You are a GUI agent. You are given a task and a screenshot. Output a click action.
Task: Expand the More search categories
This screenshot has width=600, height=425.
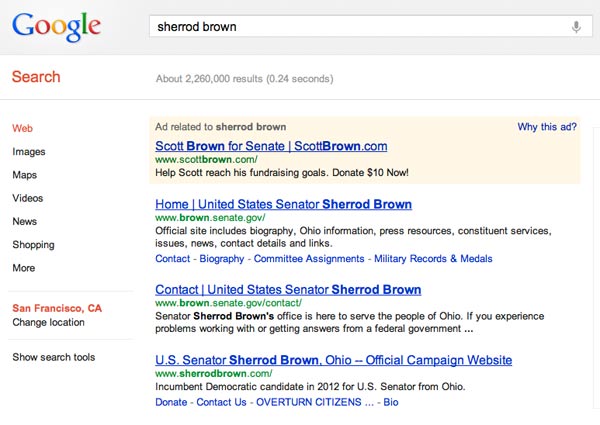[x=24, y=268]
